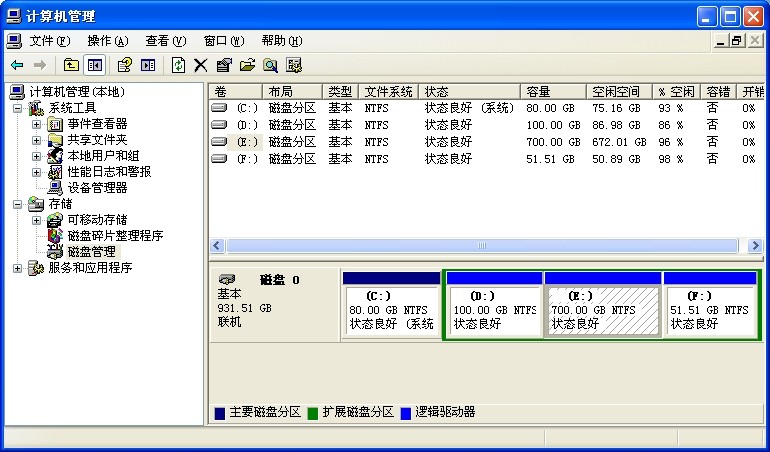Expand the 可移动存储 node

(36, 220)
